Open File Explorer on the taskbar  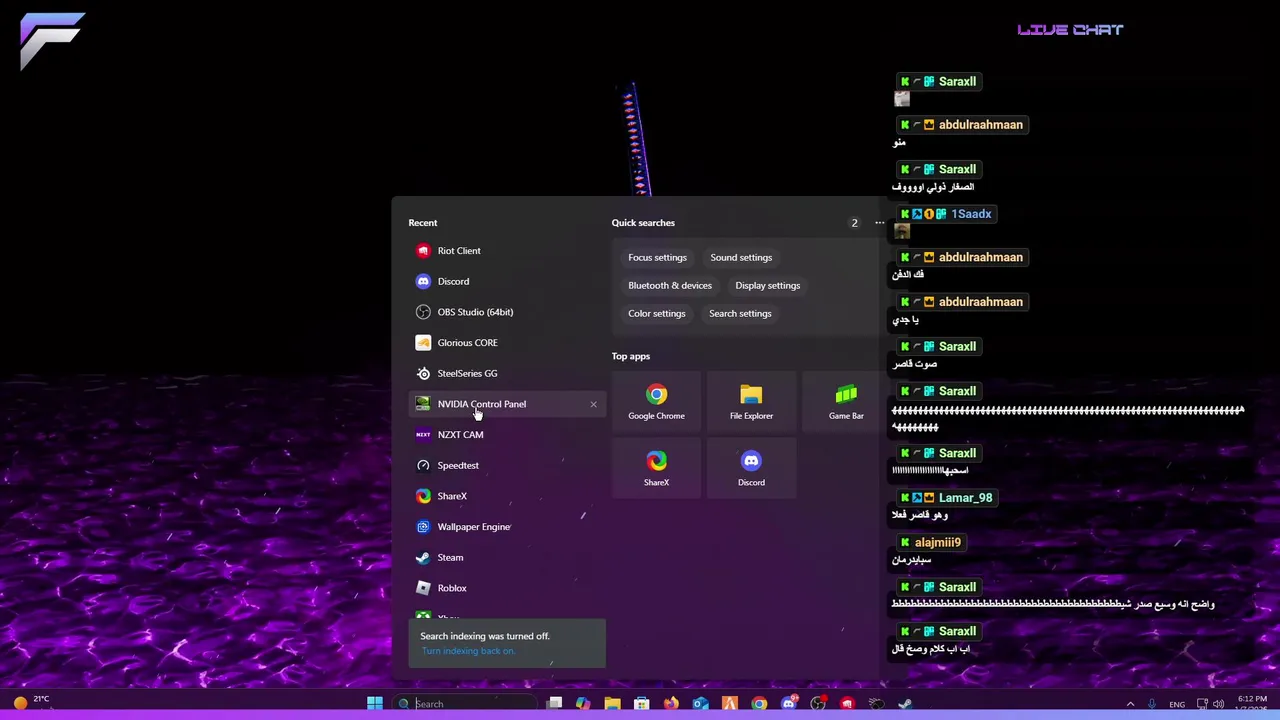(612, 704)
